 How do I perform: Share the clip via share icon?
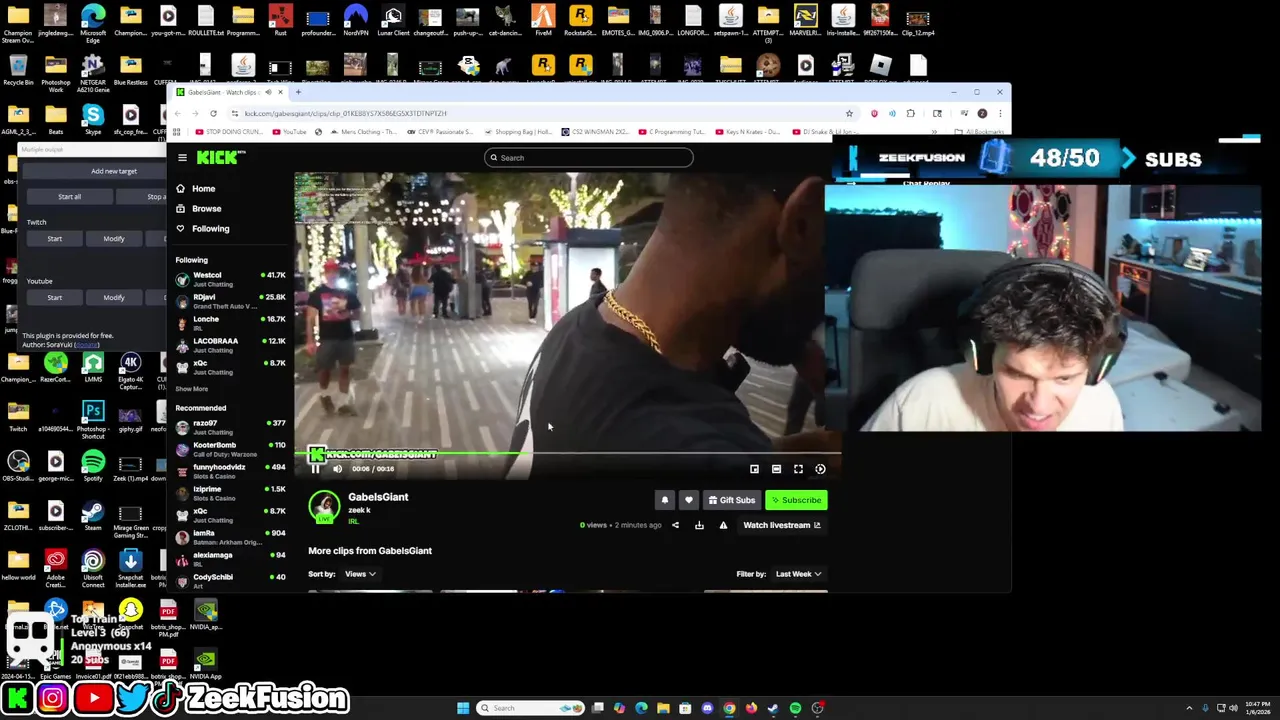[x=675, y=525]
